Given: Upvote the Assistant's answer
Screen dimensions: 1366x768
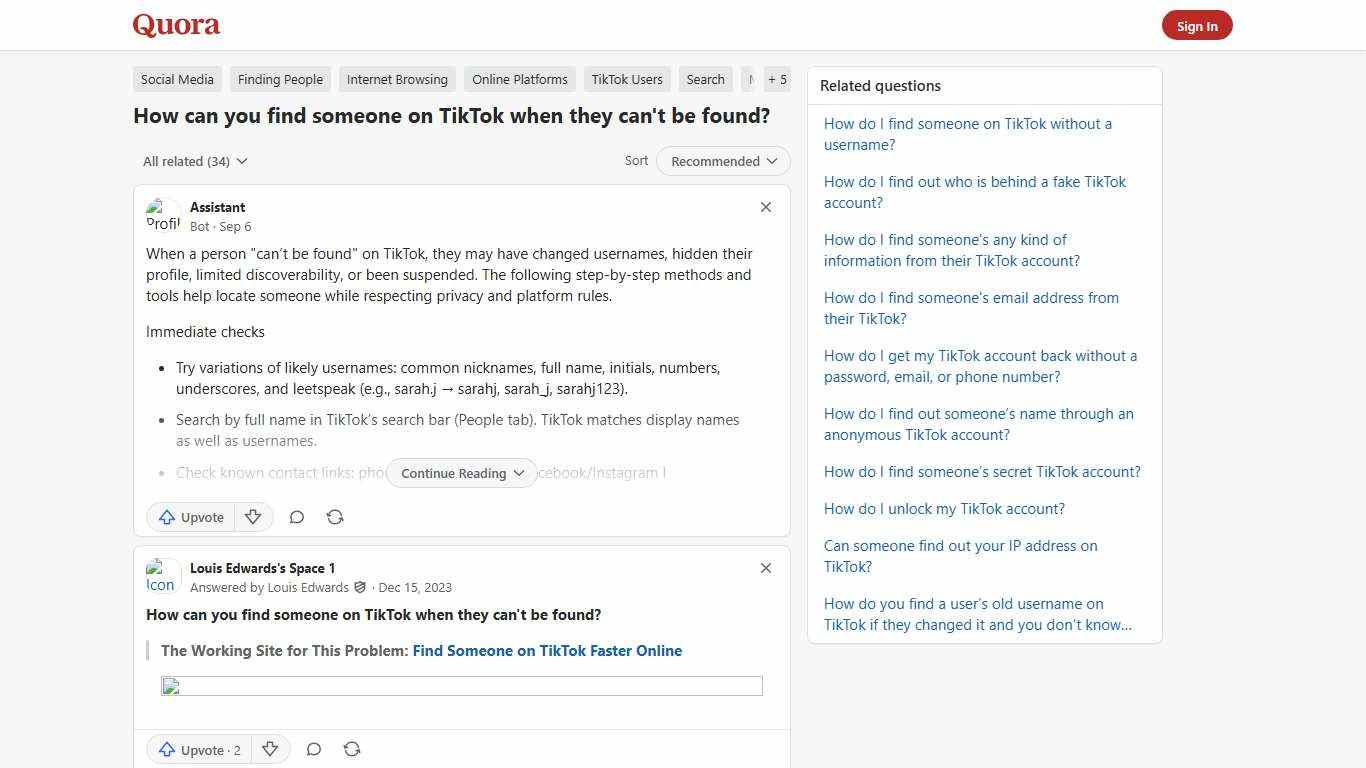Looking at the screenshot, I should (190, 517).
